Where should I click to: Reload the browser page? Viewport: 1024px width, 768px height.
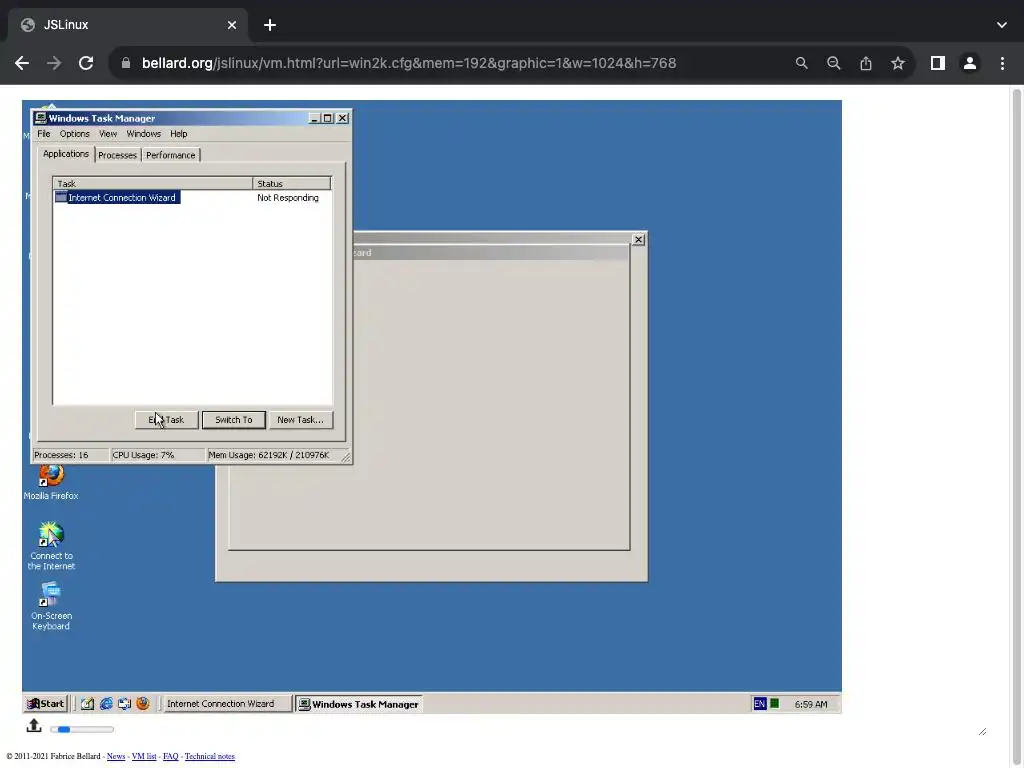click(86, 63)
